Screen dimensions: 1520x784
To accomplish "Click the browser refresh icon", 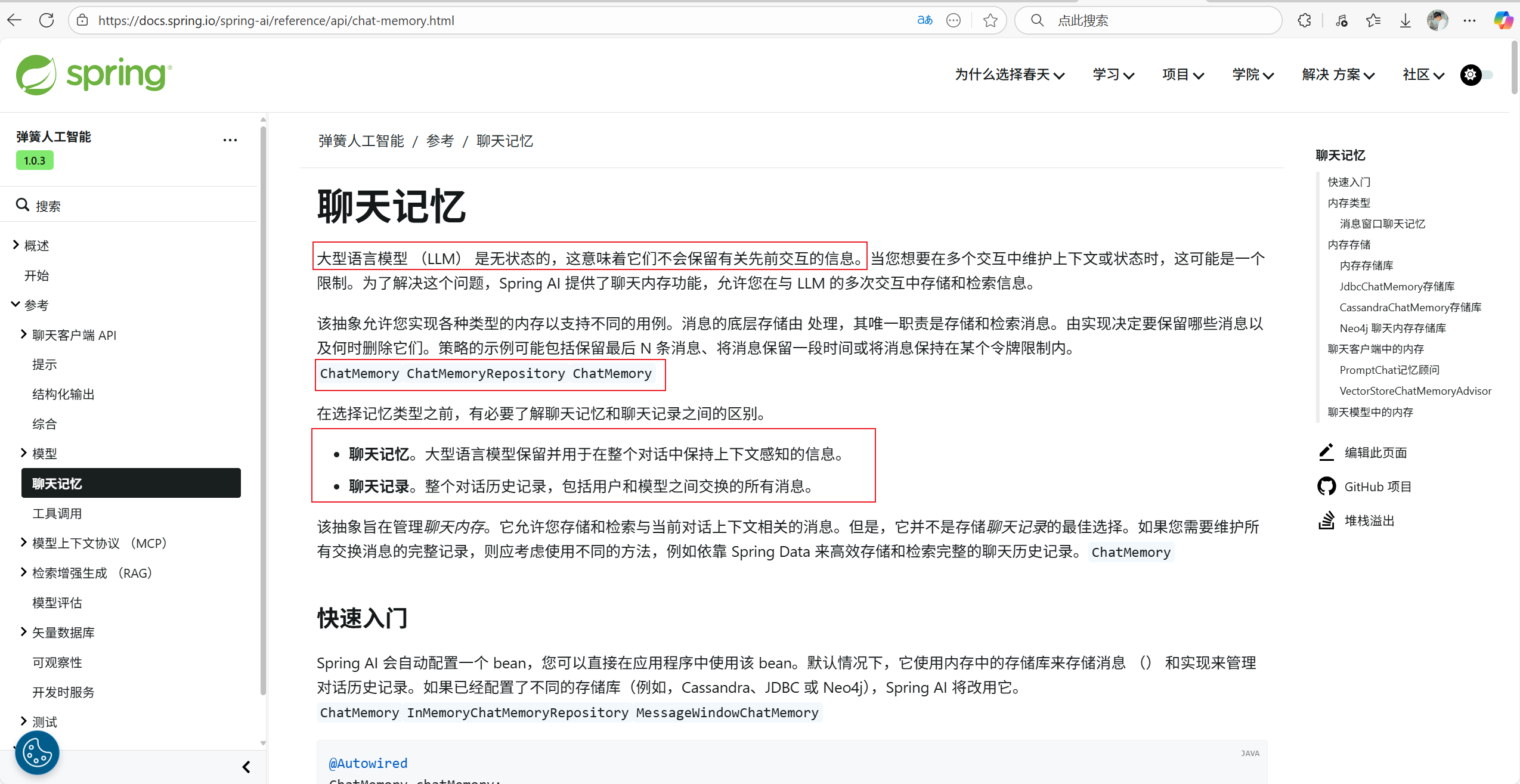I will tap(47, 20).
